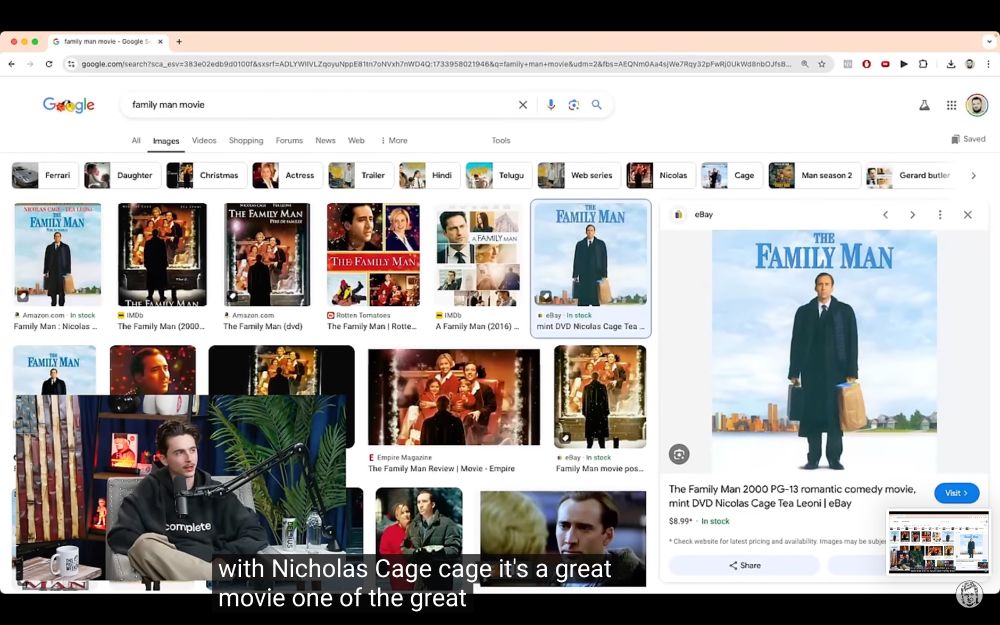
Task: Select the Trailer filter chip
Action: click(361, 175)
